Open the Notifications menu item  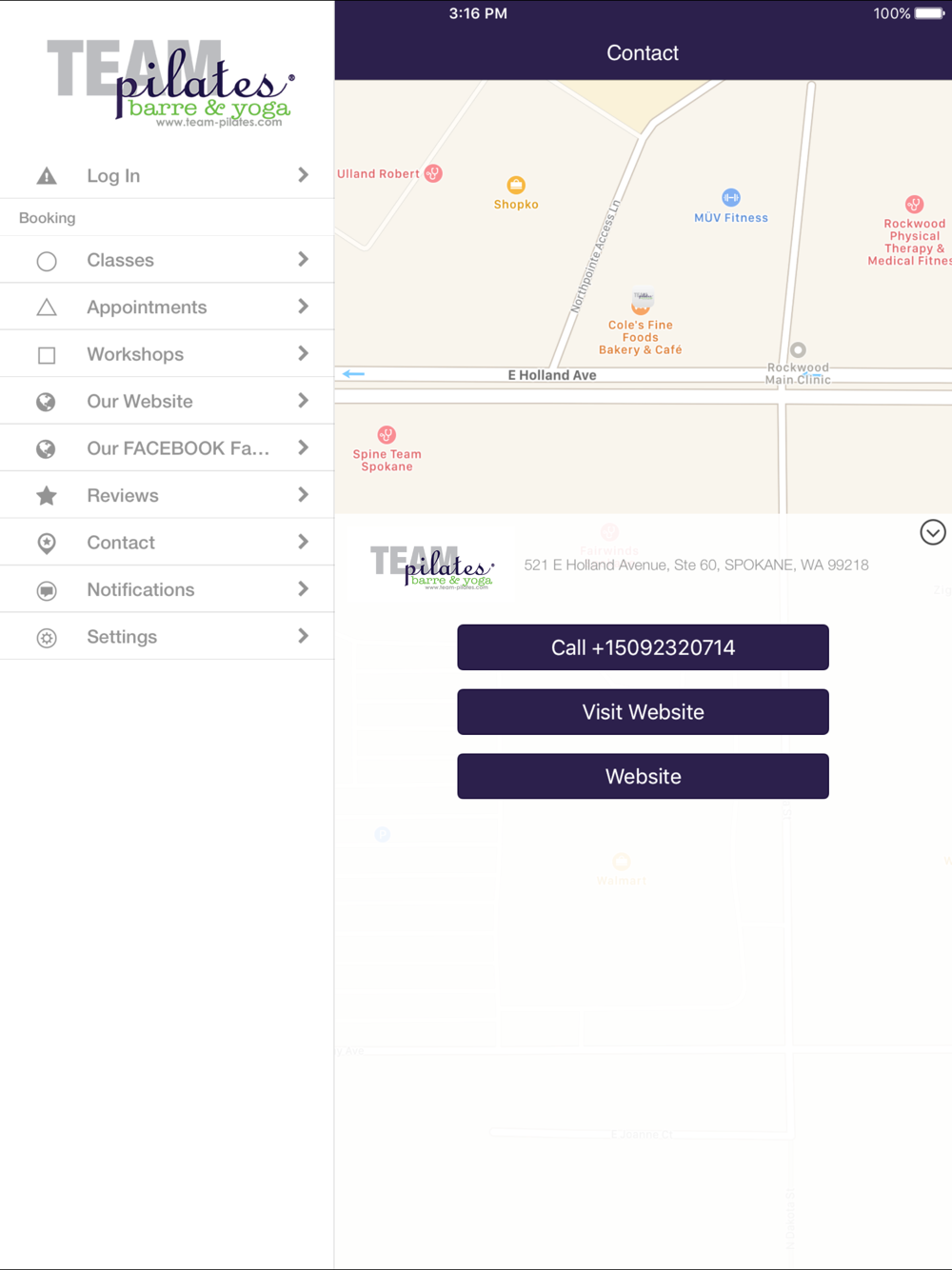(x=167, y=589)
